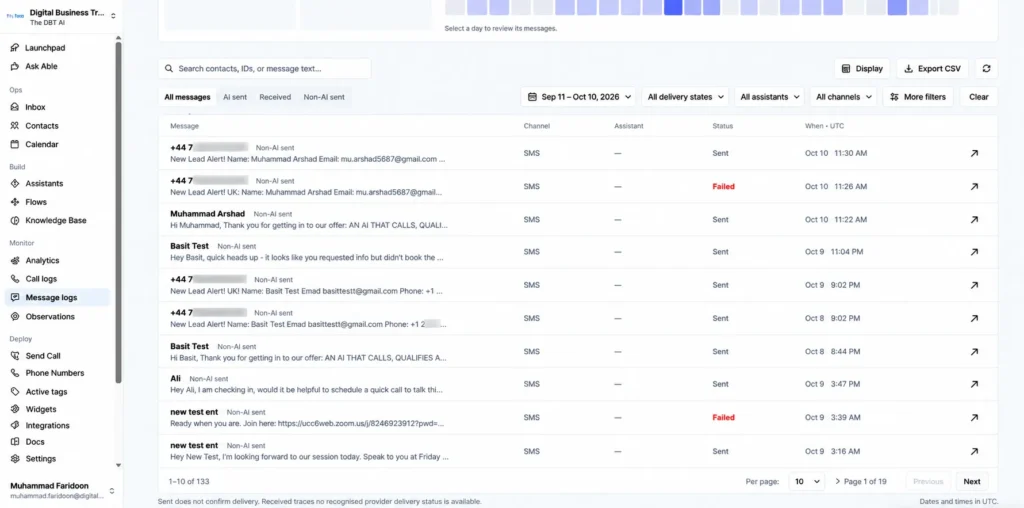Click the sidebar vertical scrollbar
This screenshot has height=508, width=1024.
[118, 213]
